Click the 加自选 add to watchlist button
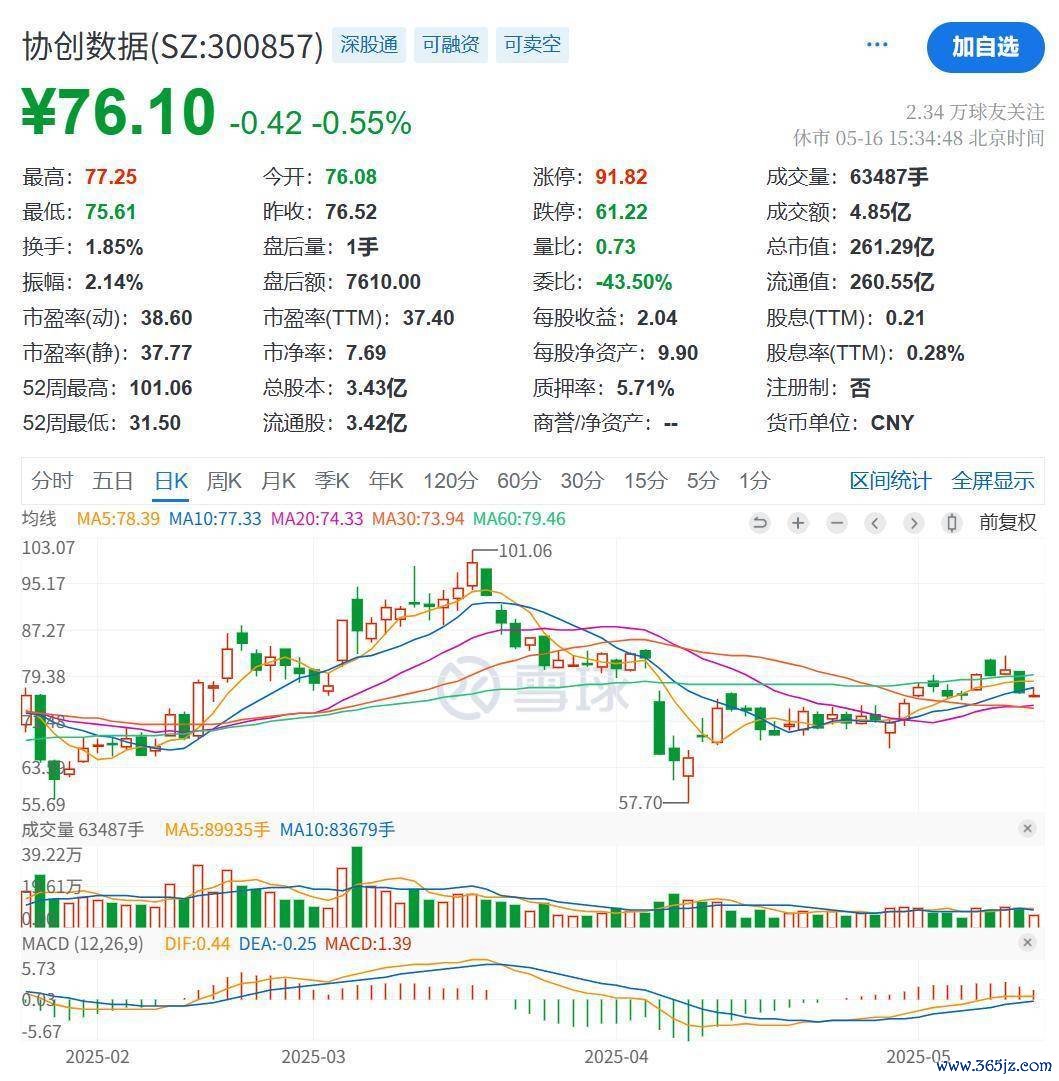The width and height of the screenshot is (1059, 1081). (x=985, y=47)
